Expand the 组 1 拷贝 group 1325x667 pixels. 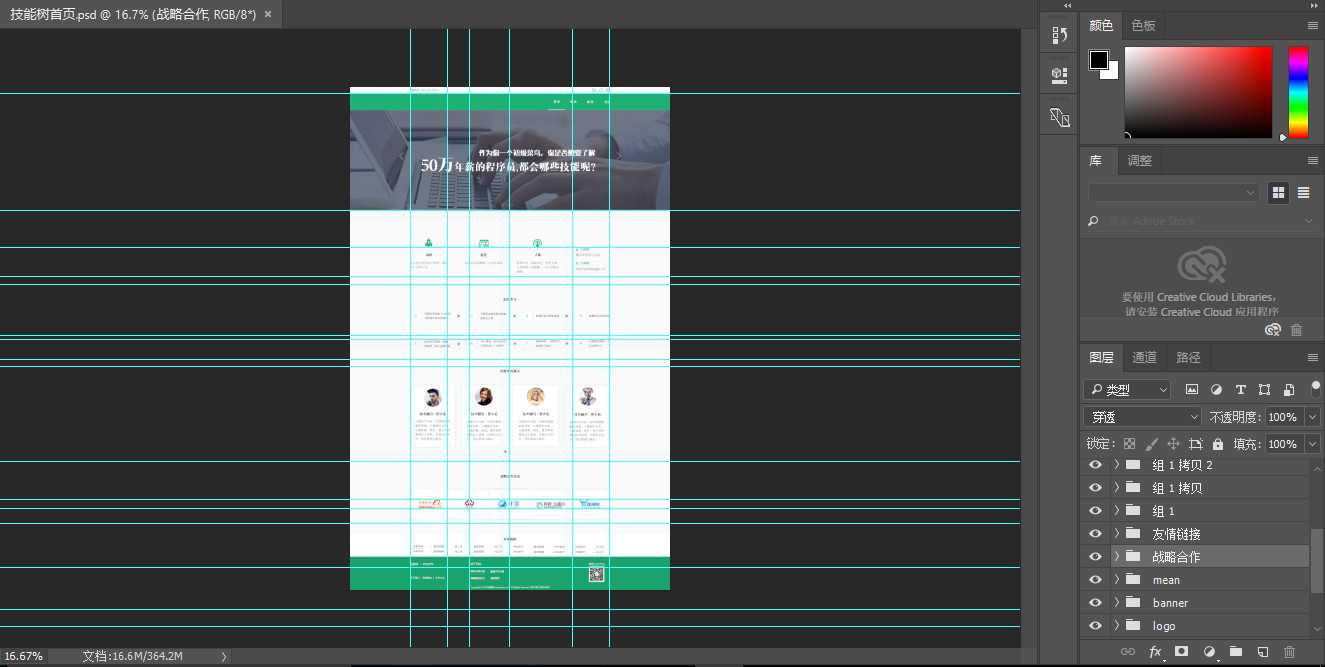click(x=1116, y=488)
